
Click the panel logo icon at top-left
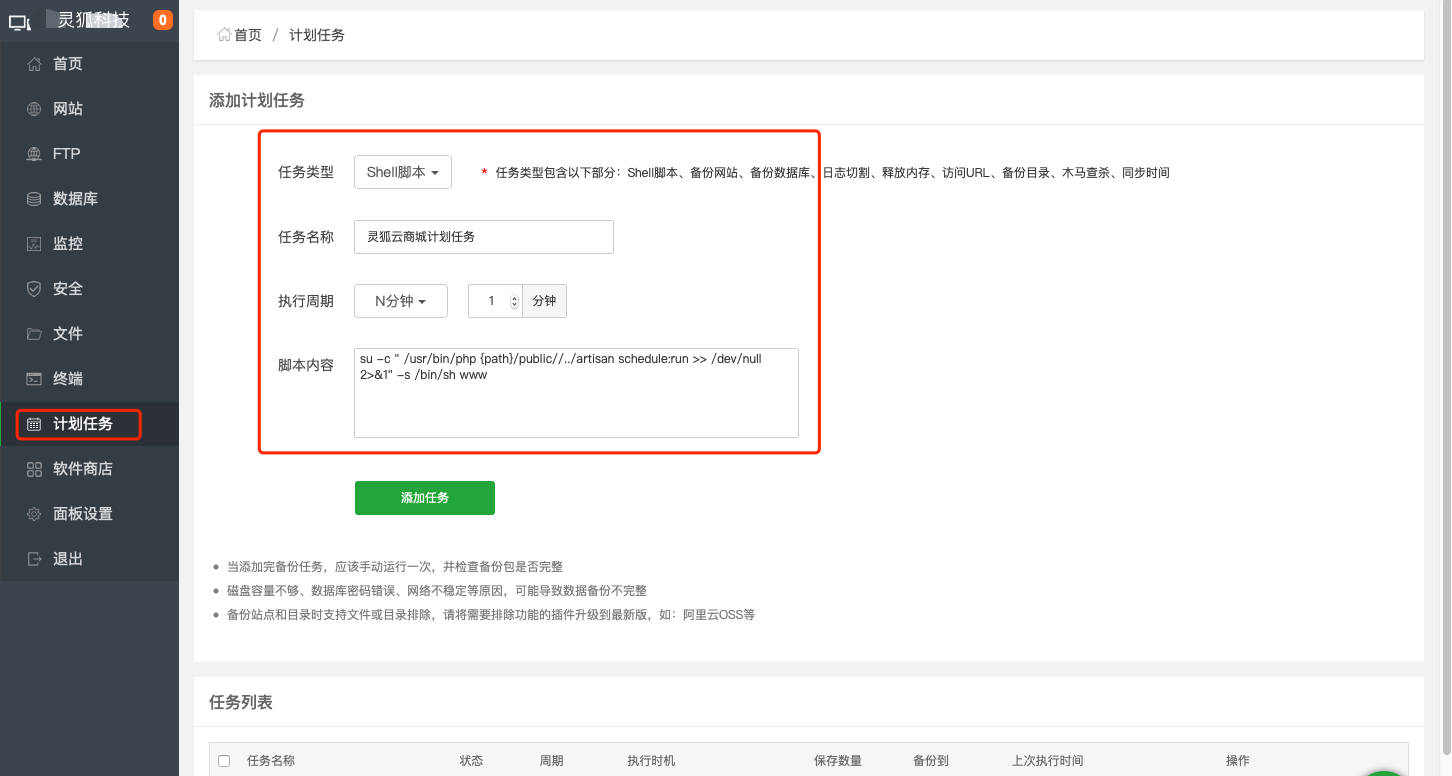20,21
